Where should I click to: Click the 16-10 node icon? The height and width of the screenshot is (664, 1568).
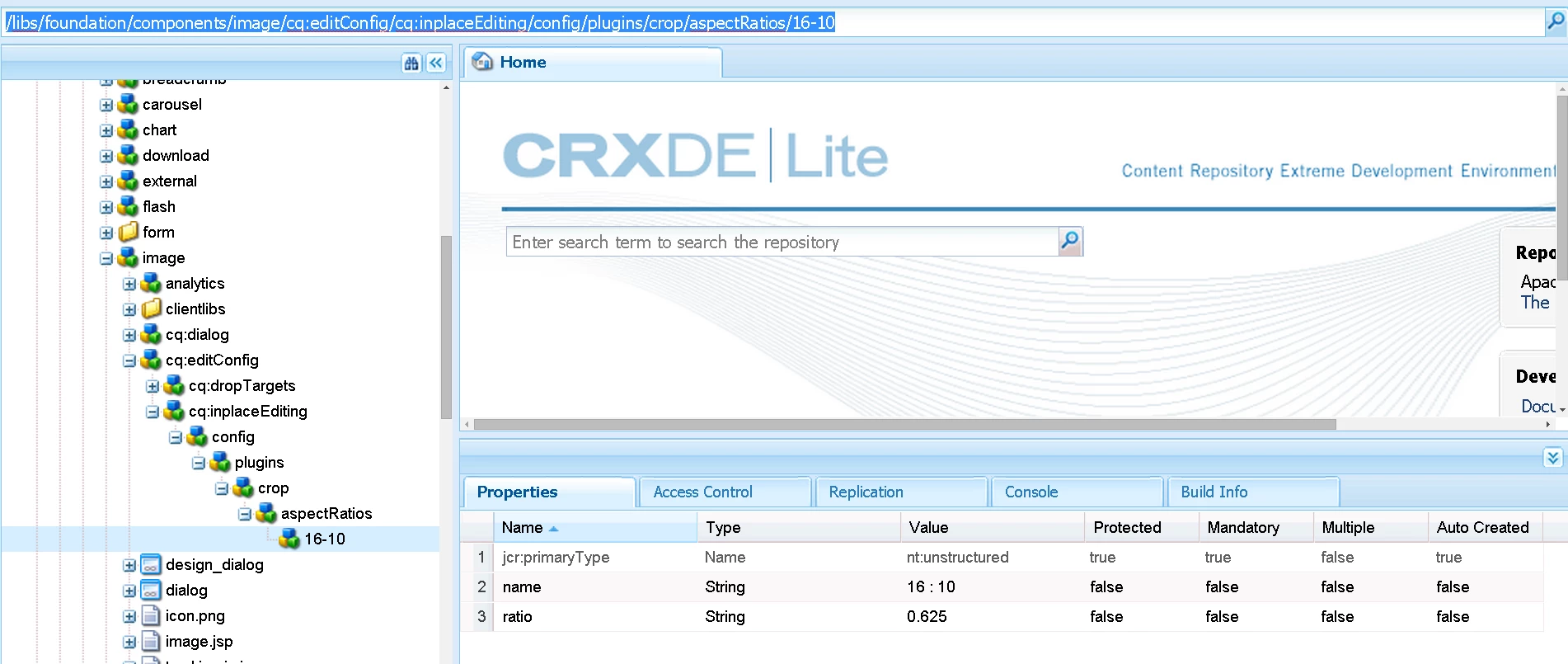[x=289, y=539]
